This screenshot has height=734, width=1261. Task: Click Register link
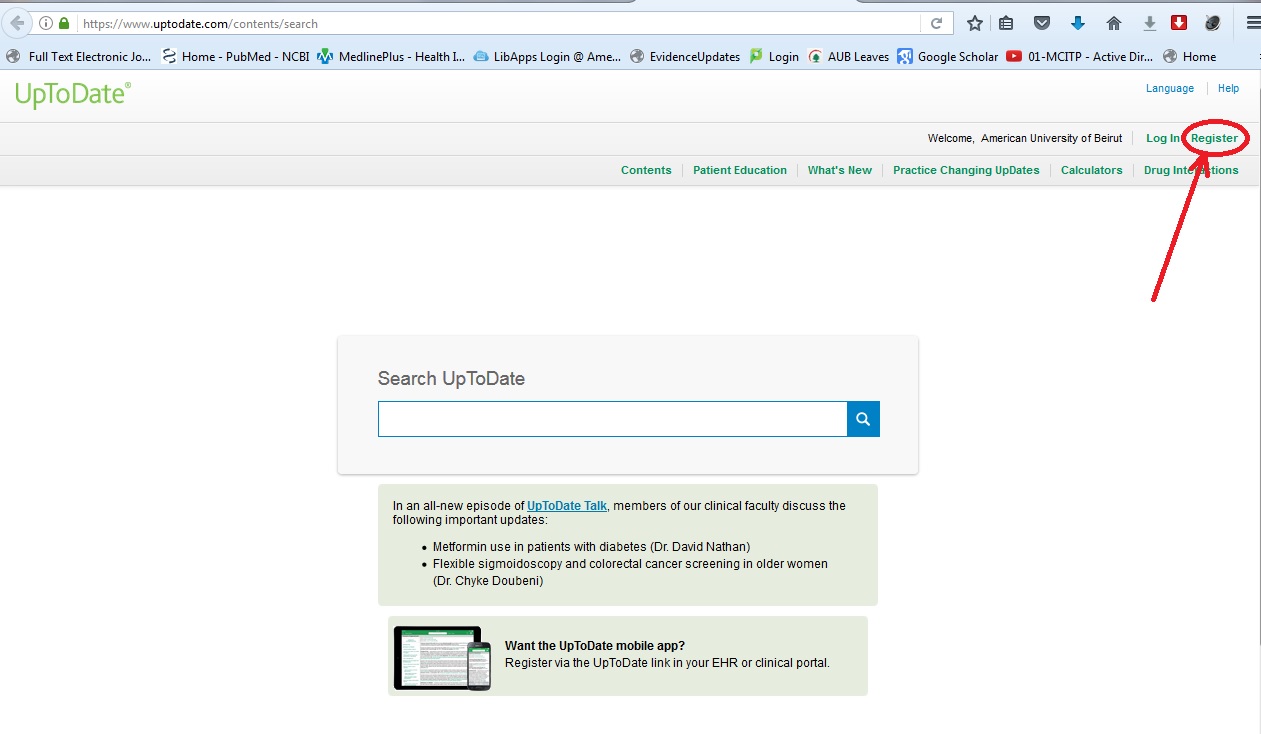(x=1214, y=138)
